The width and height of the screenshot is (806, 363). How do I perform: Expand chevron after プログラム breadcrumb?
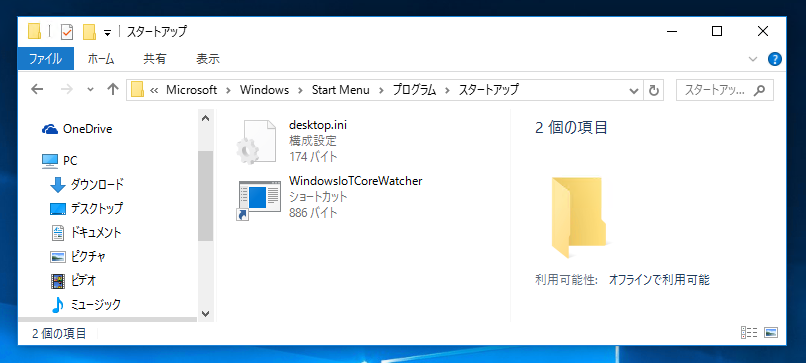(448, 90)
